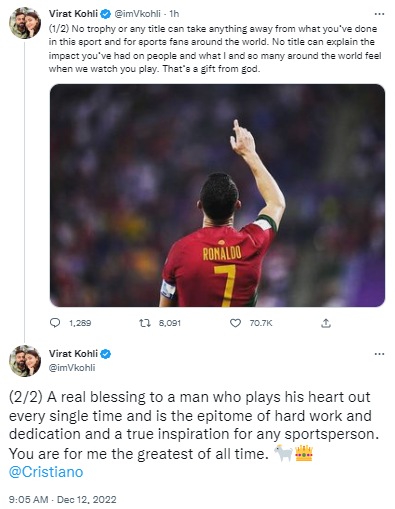Click @imVkohli handle in first tweet

(137, 14)
